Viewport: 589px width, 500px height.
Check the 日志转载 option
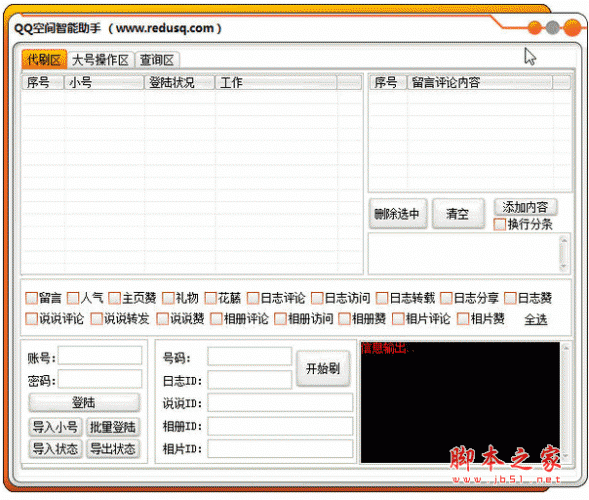pyautogui.click(x=382, y=298)
